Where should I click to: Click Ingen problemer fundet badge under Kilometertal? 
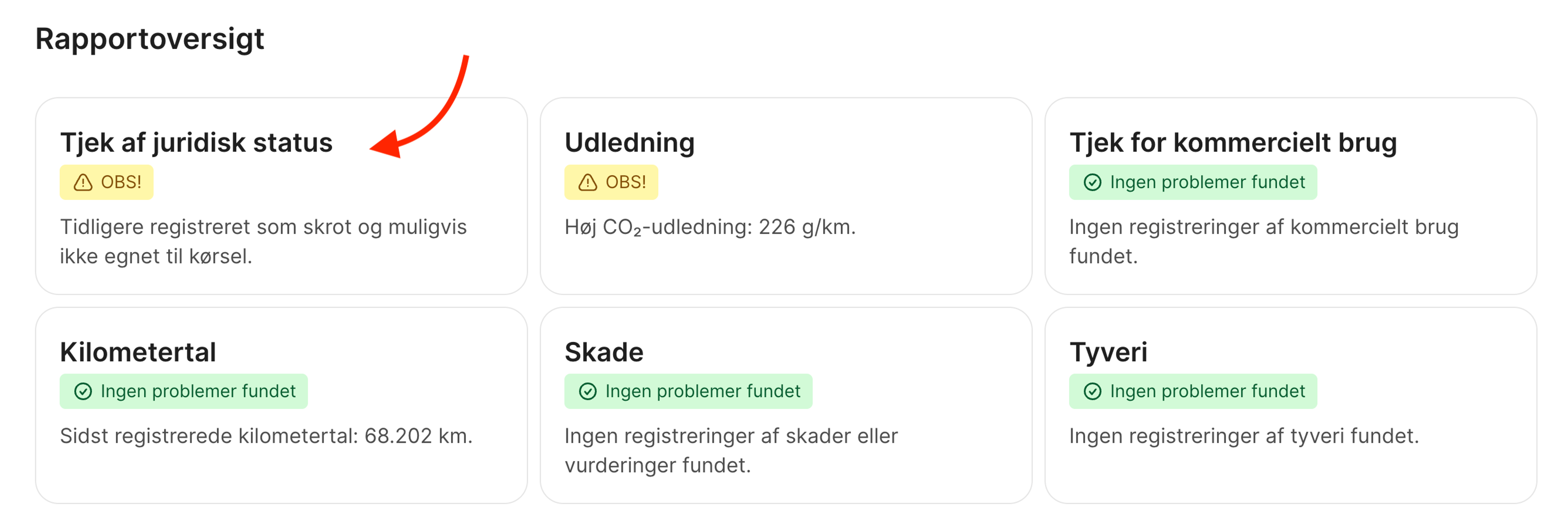184,391
